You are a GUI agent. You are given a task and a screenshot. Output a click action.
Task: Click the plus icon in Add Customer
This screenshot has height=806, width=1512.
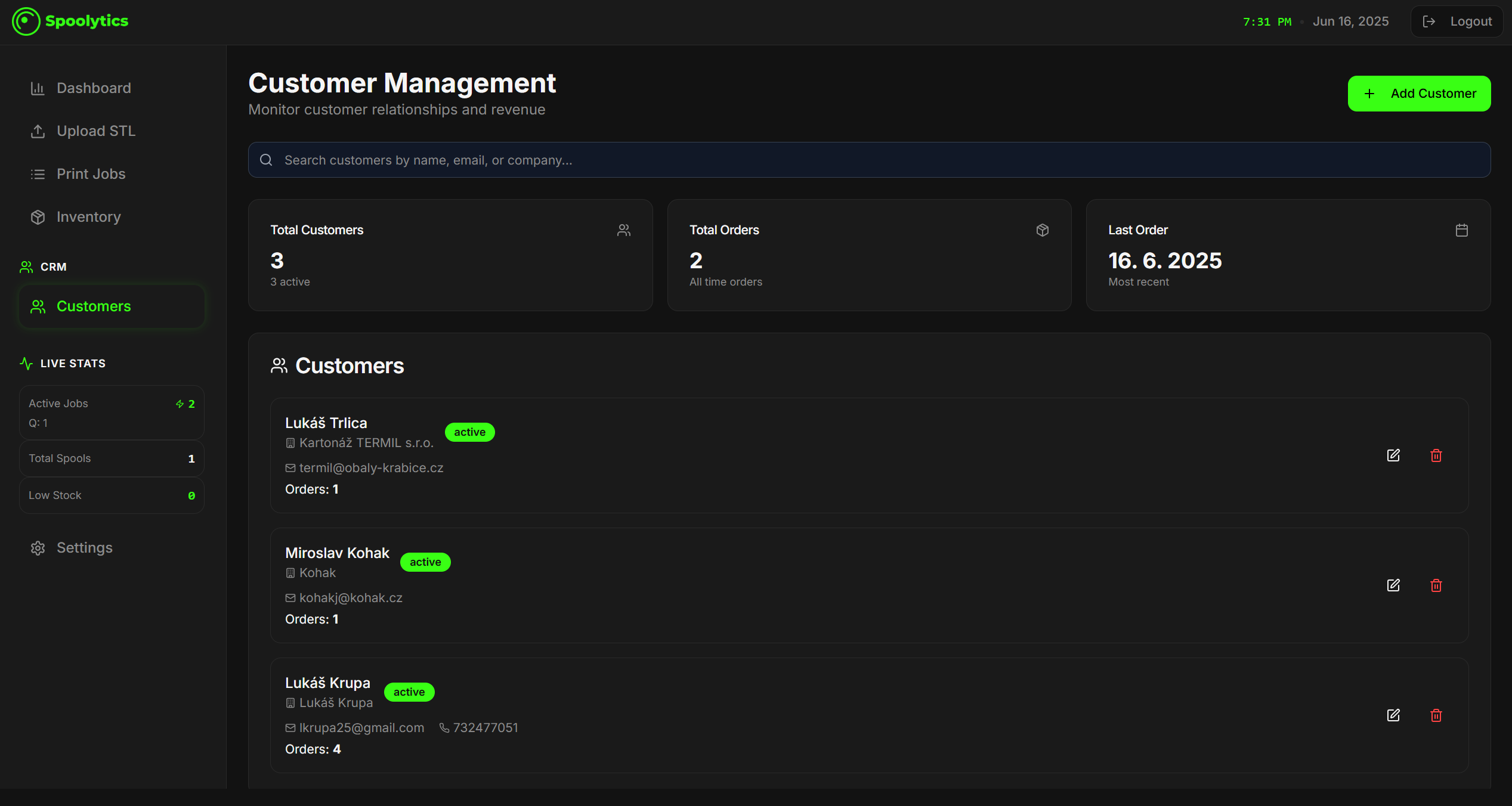(1369, 94)
